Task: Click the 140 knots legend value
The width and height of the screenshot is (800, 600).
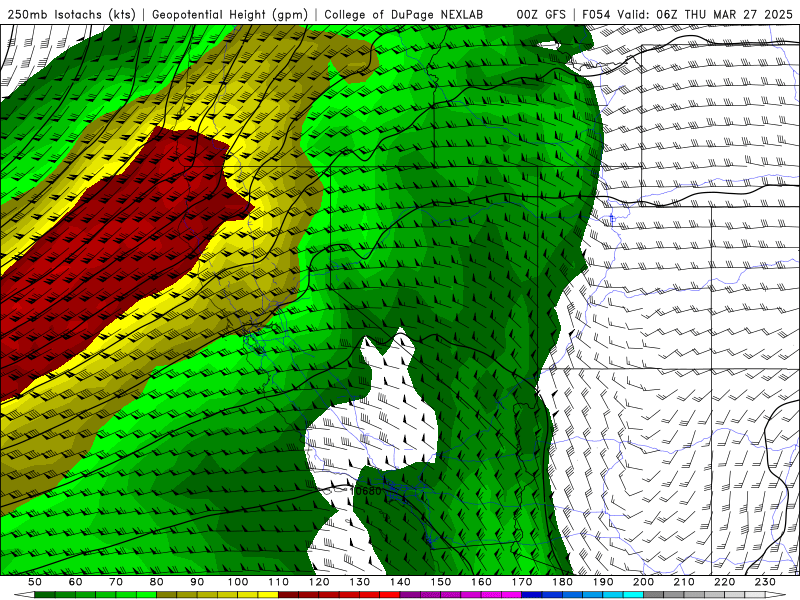Action: [400, 582]
